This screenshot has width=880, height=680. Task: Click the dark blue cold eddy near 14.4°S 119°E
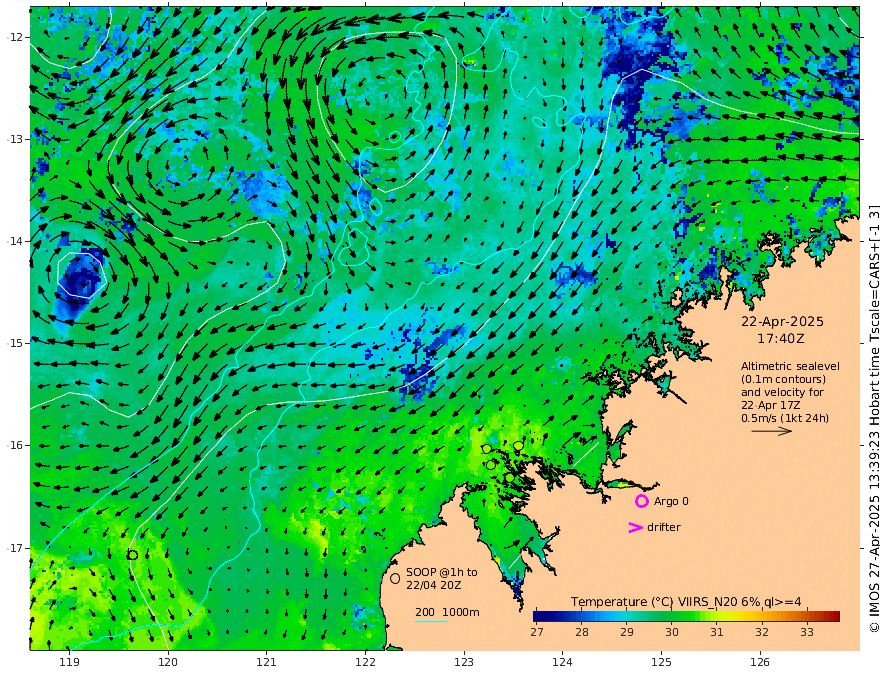pos(80,278)
